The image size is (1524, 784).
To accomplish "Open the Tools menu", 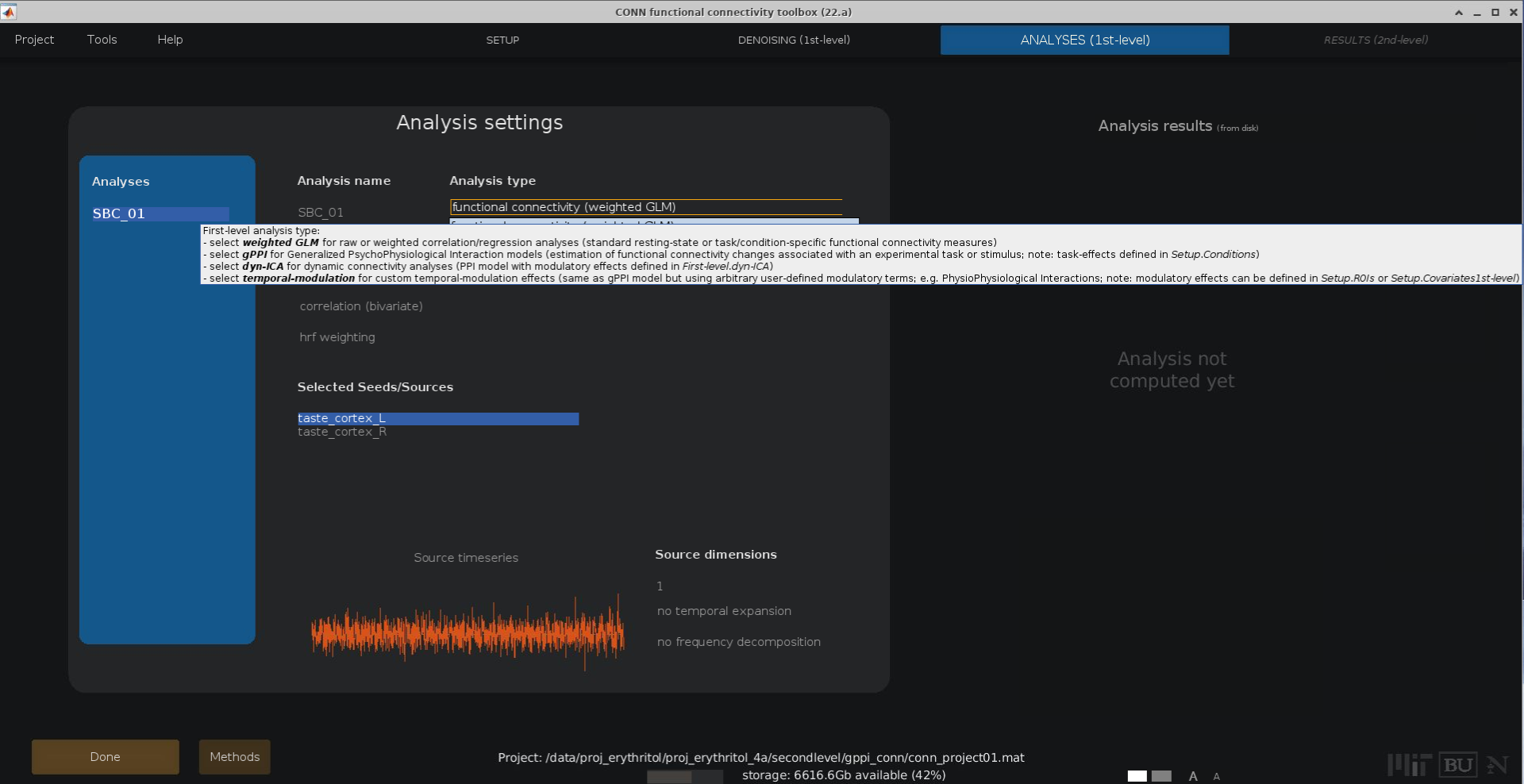I will 102,40.
